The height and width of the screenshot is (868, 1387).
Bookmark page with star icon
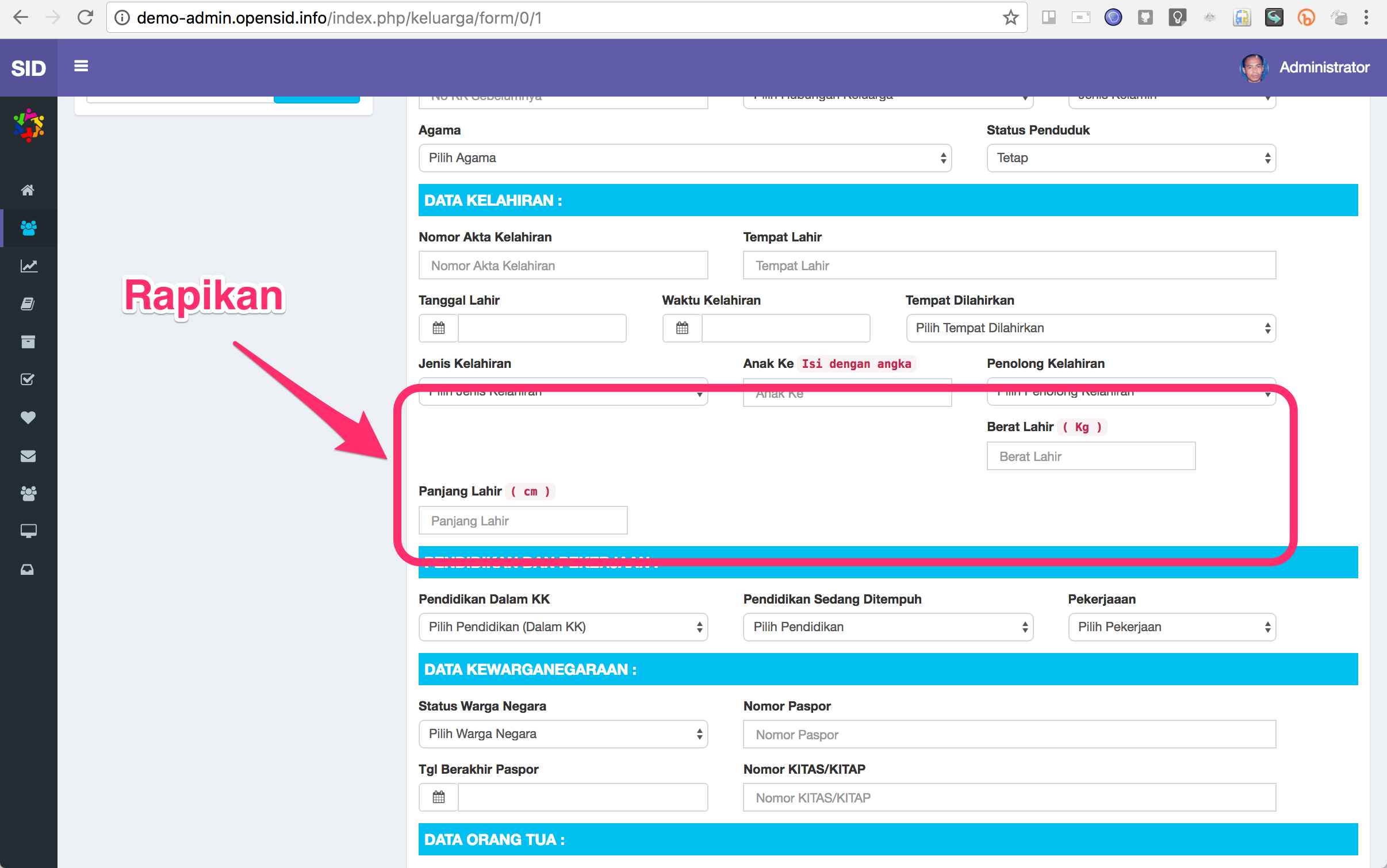point(1010,18)
